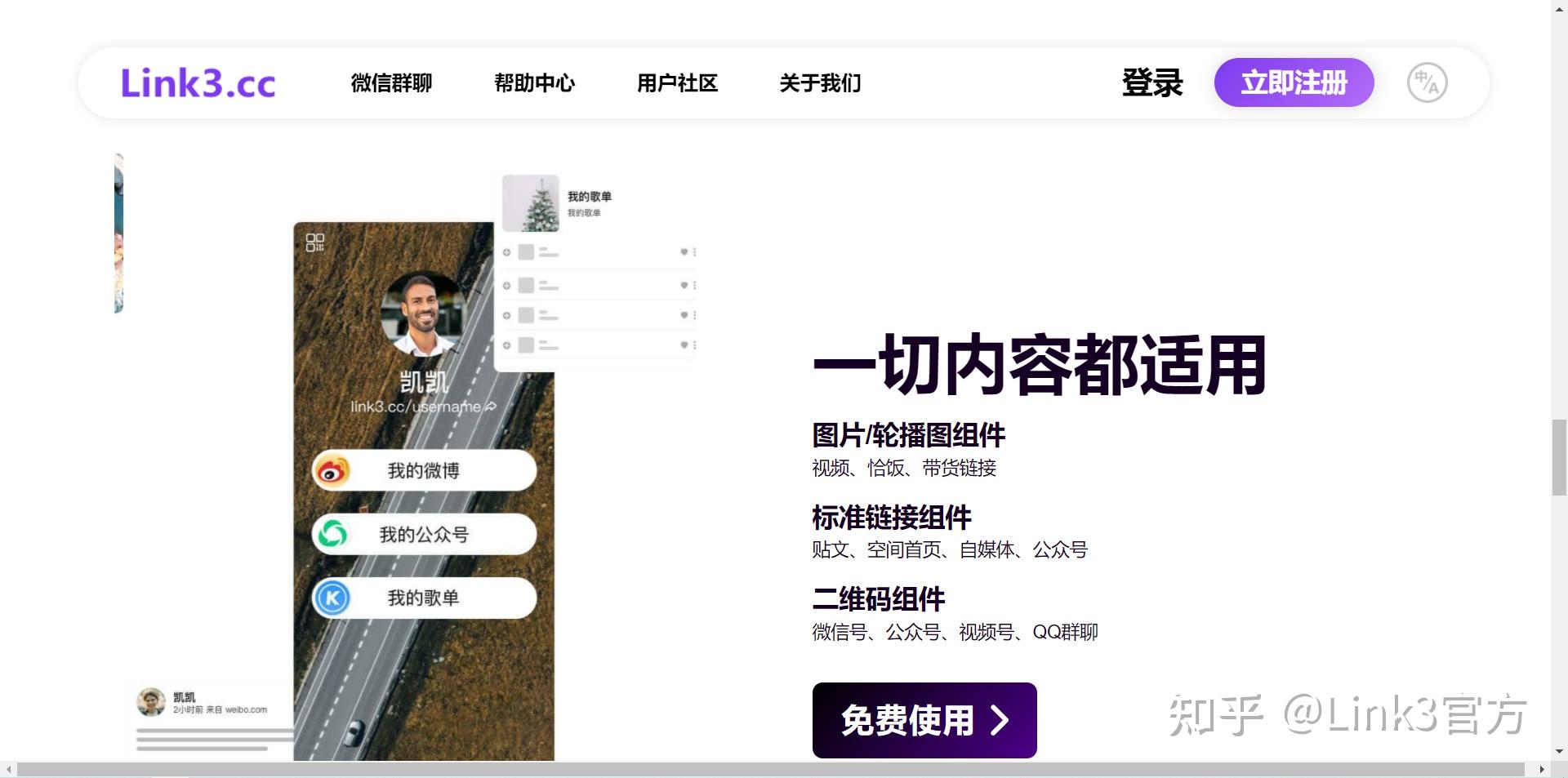Click the 立即注册 button
The image size is (1568, 778).
click(1294, 82)
